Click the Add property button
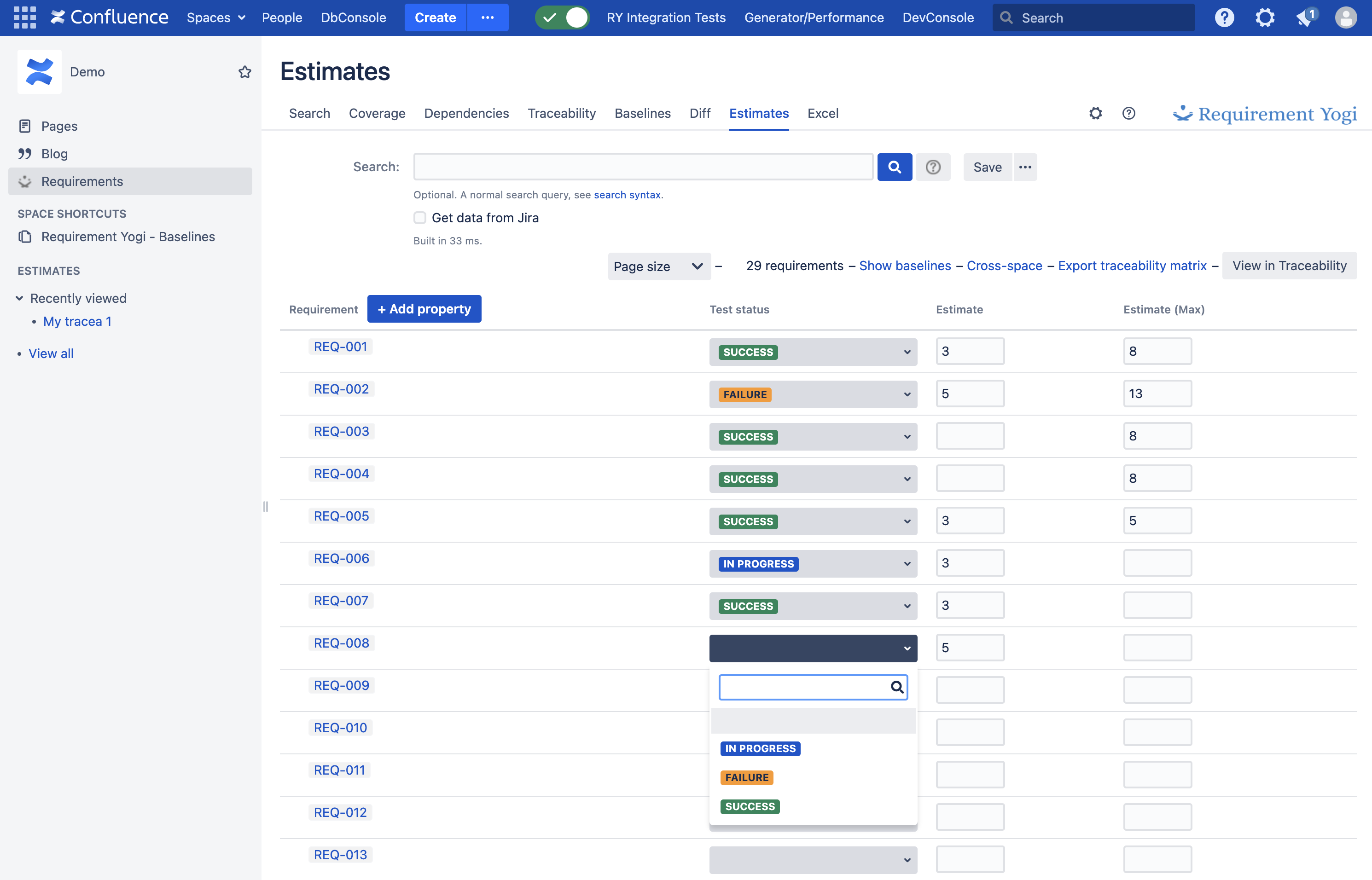 coord(424,309)
